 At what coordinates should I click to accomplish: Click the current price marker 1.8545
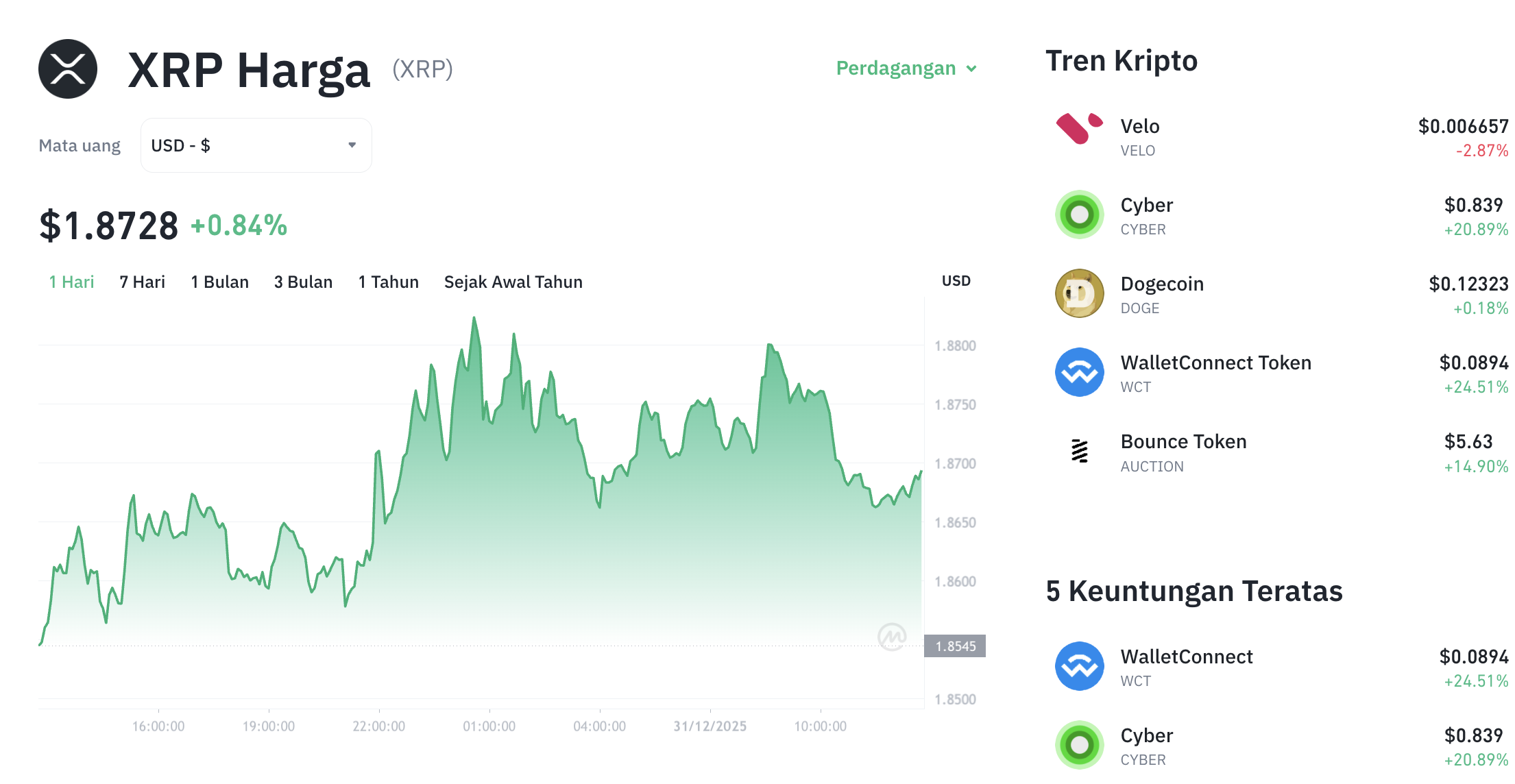click(x=956, y=645)
